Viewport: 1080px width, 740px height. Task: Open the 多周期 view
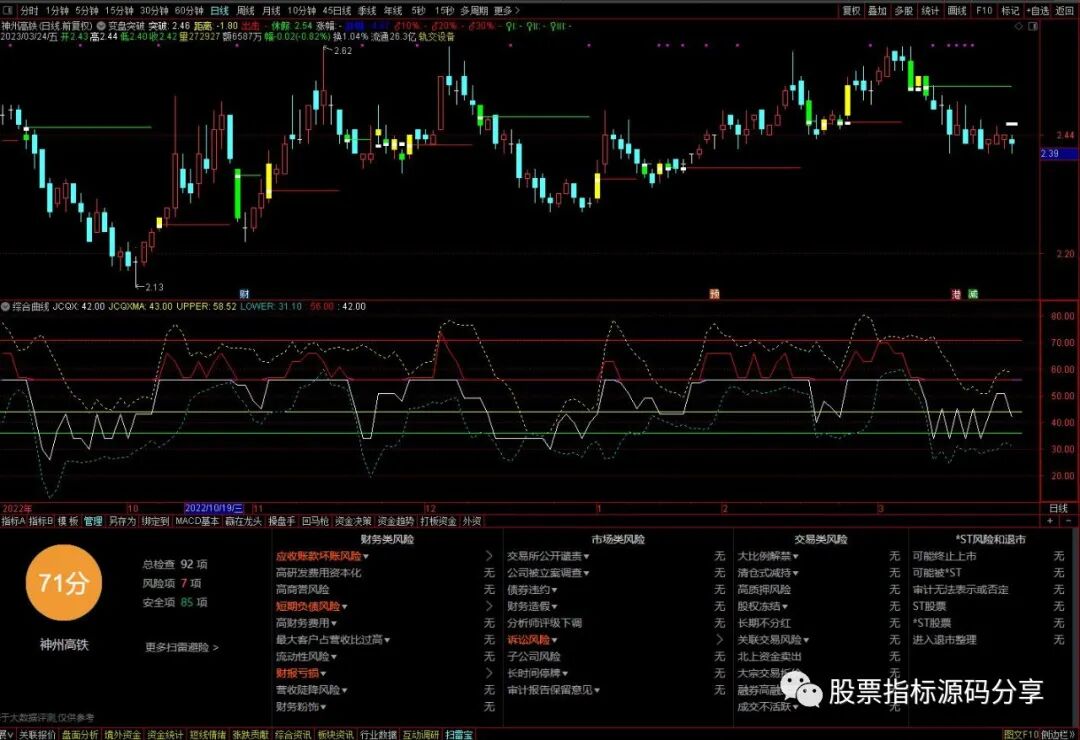[474, 10]
